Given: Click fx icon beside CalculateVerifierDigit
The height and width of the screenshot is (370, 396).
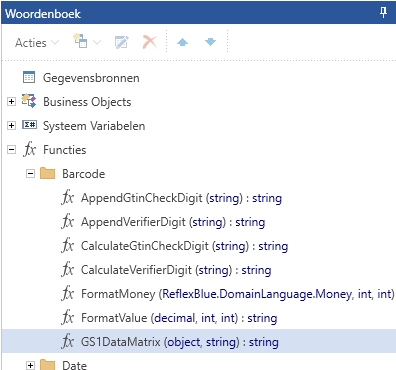Looking at the screenshot, I should click(68, 269).
